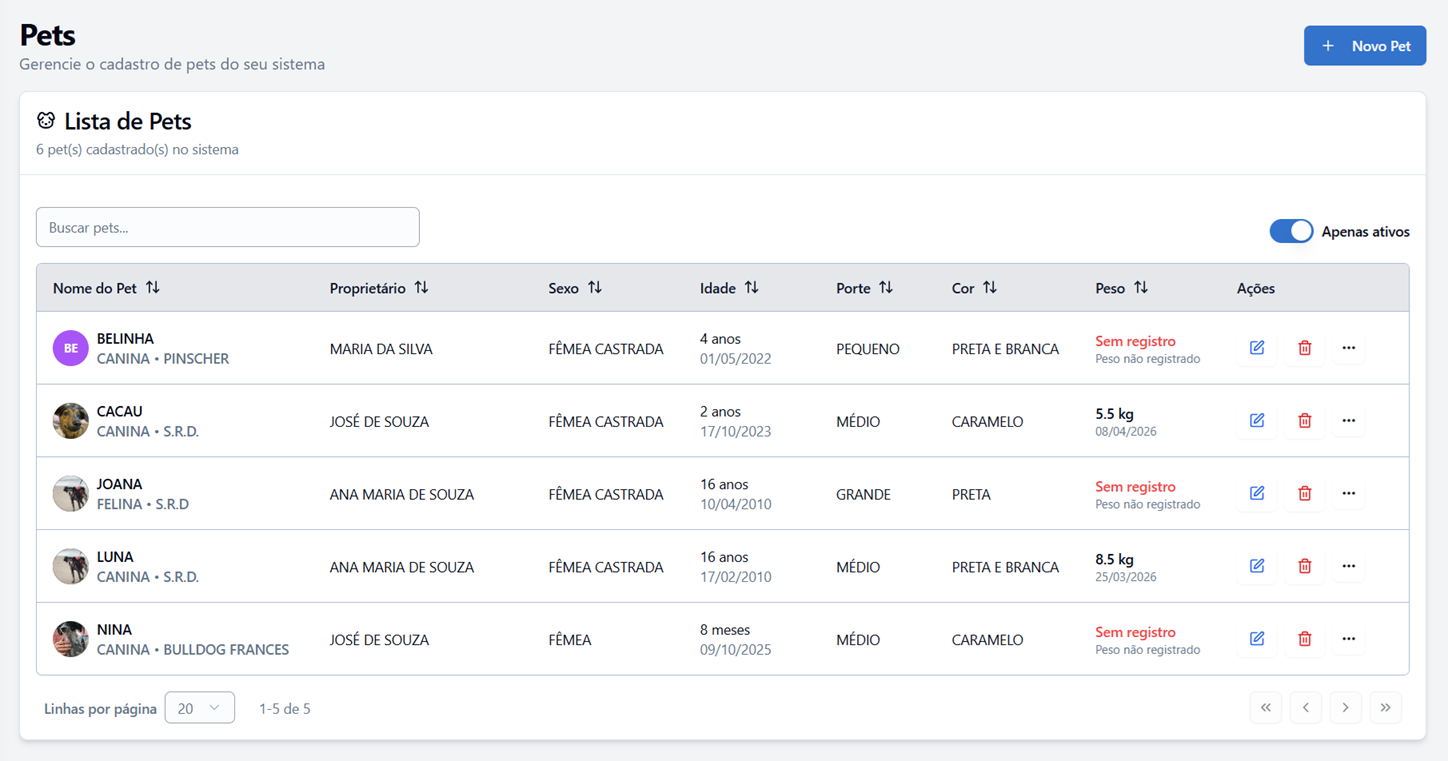The image size is (1448, 761).
Task: Edit the BELINHA pet record
Action: coord(1257,348)
